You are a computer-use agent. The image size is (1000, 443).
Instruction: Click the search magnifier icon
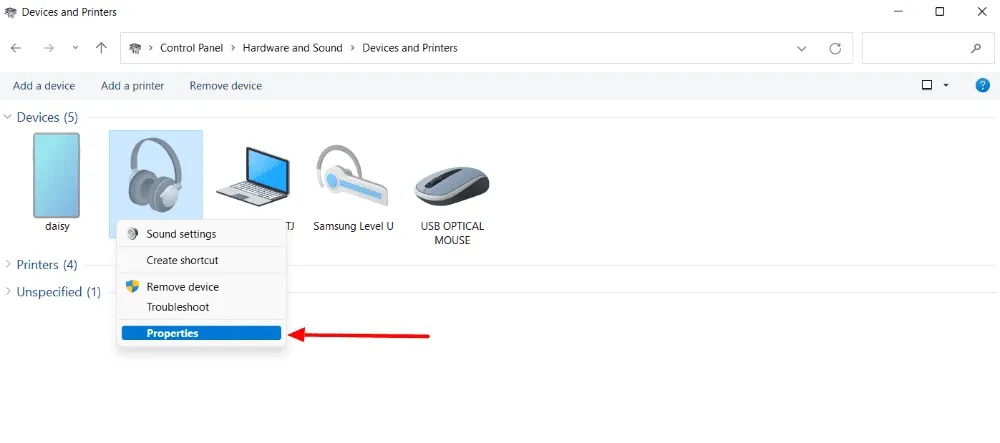tap(976, 48)
